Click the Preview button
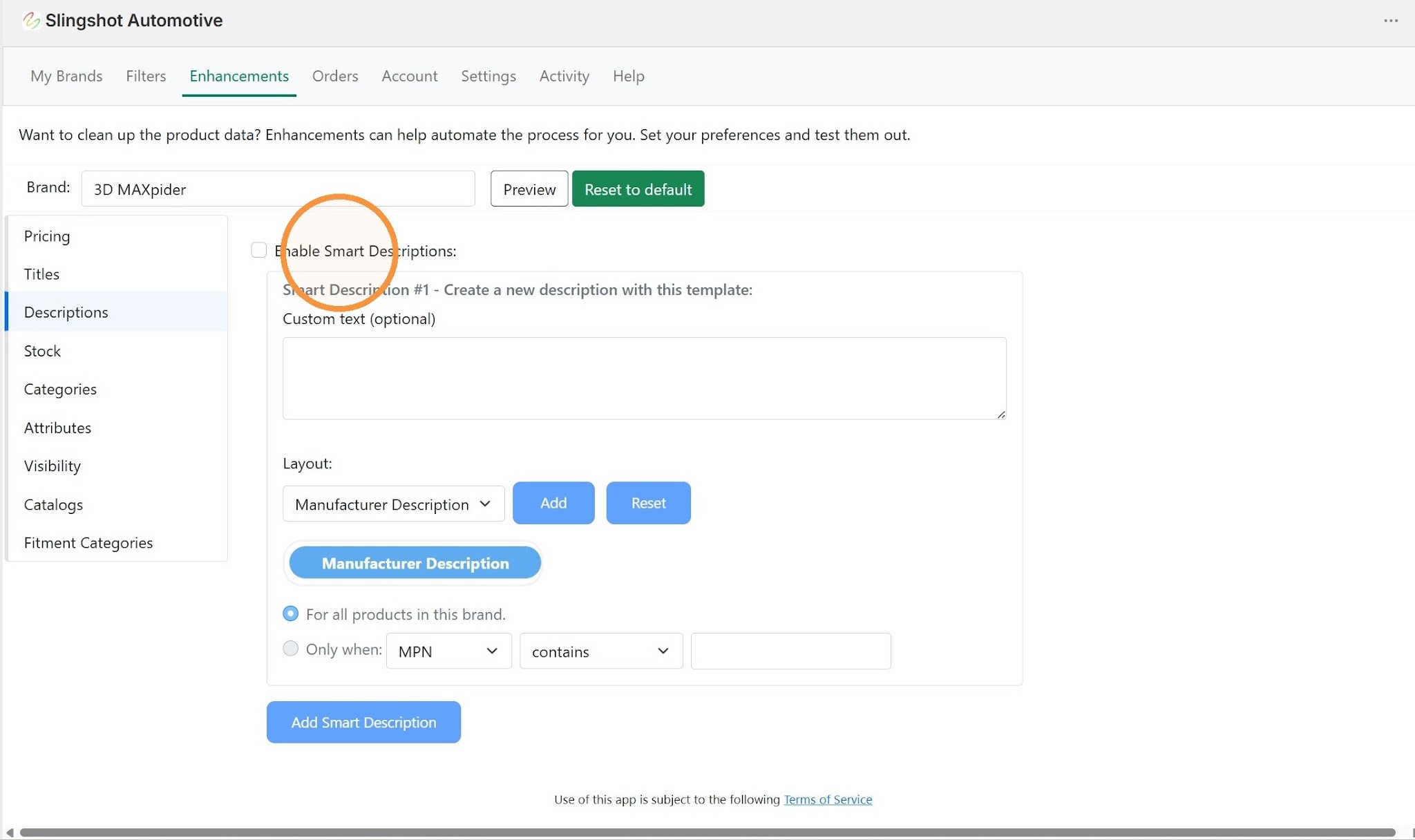Image resolution: width=1415 pixels, height=840 pixels. [x=529, y=189]
